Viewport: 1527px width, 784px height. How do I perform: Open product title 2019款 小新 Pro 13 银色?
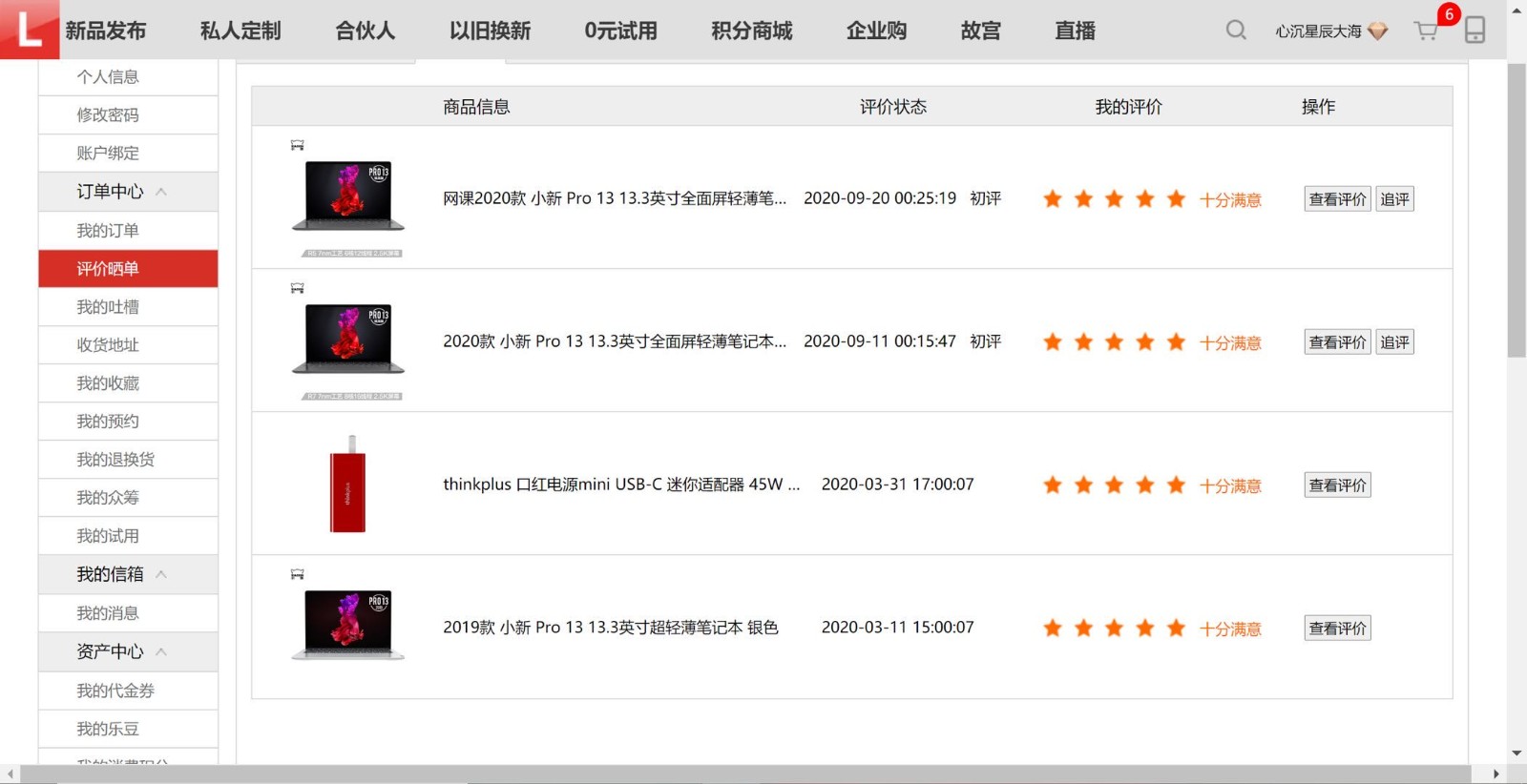point(611,628)
